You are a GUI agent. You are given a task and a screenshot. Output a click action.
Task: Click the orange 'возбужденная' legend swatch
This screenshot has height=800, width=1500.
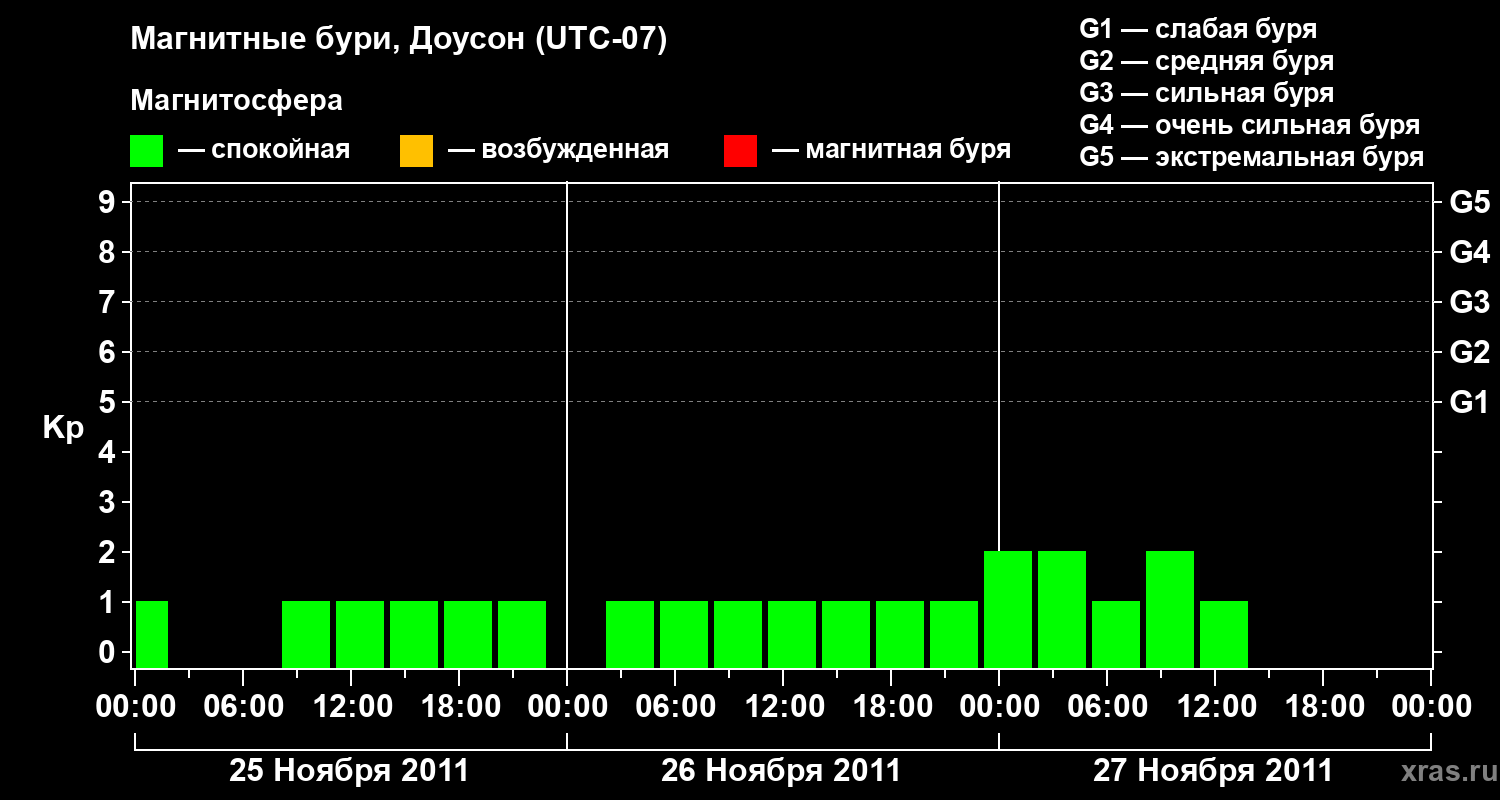coord(416,151)
